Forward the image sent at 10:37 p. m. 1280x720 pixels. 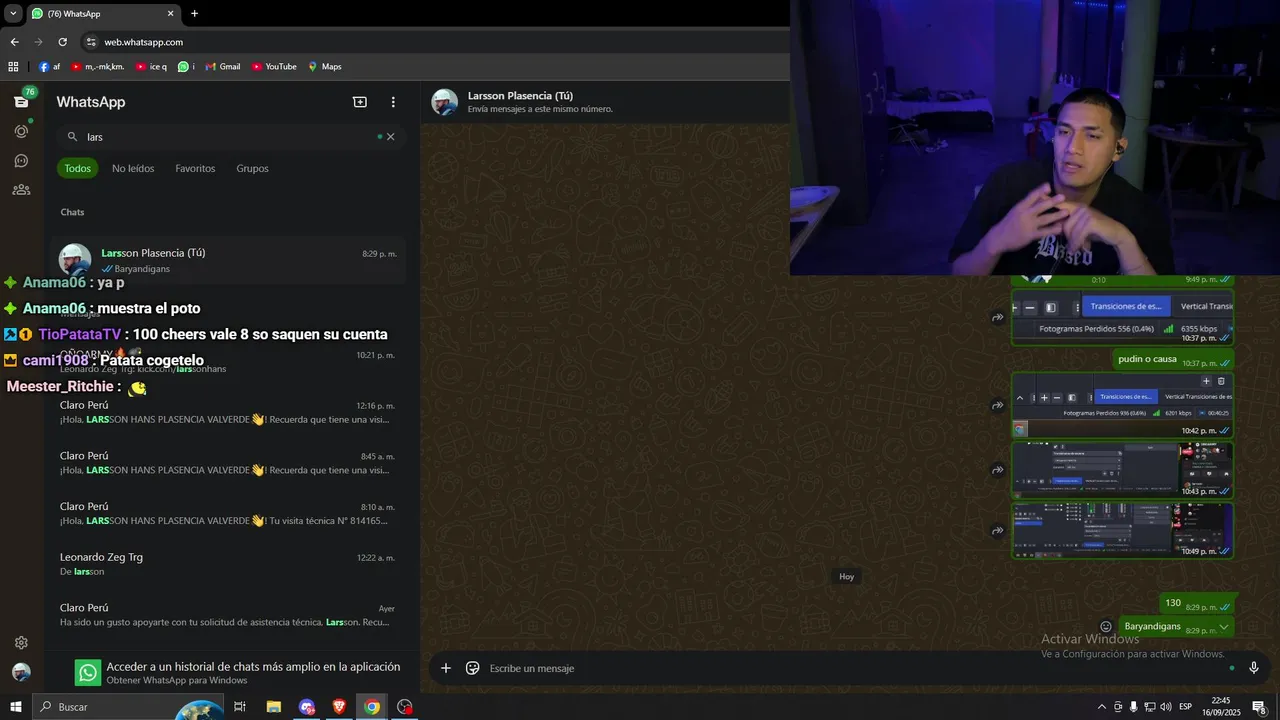(x=998, y=318)
